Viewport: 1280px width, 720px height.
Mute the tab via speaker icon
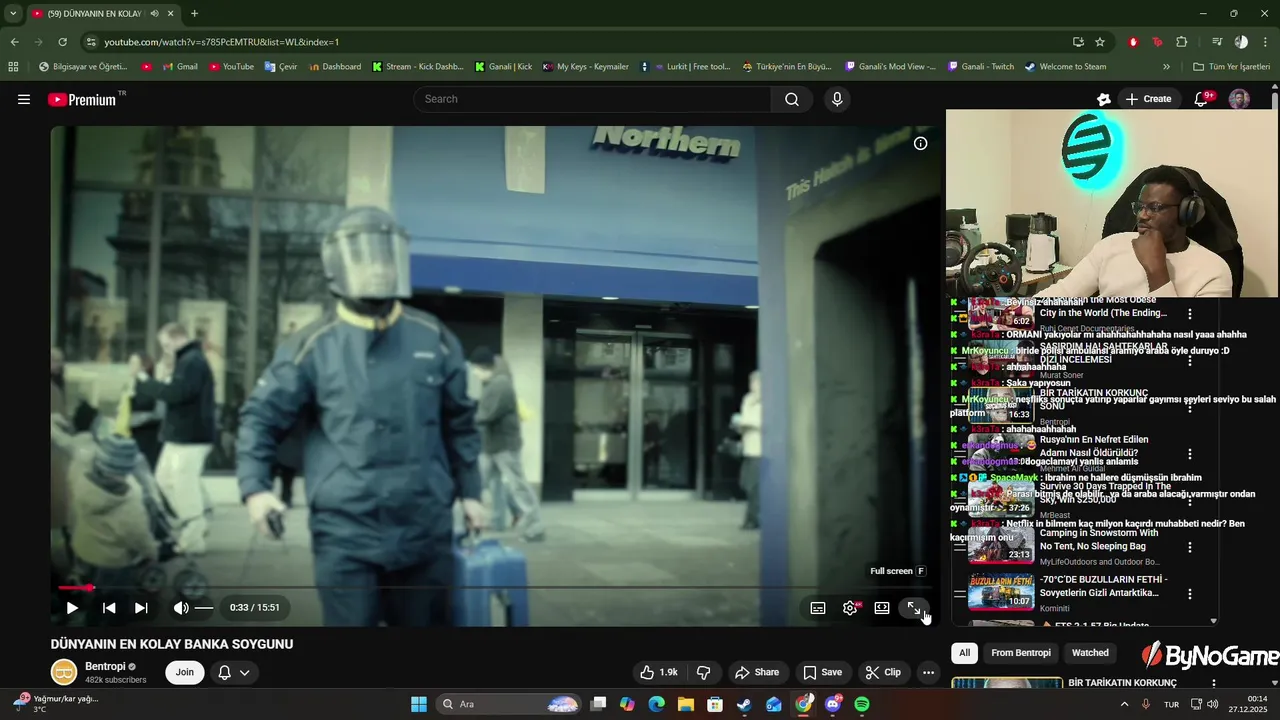click(x=154, y=14)
